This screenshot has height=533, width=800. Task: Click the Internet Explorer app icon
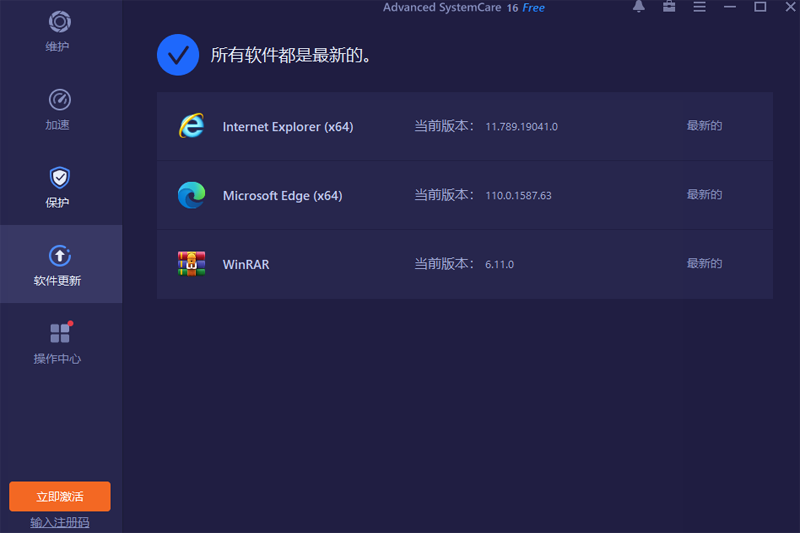[x=191, y=126]
